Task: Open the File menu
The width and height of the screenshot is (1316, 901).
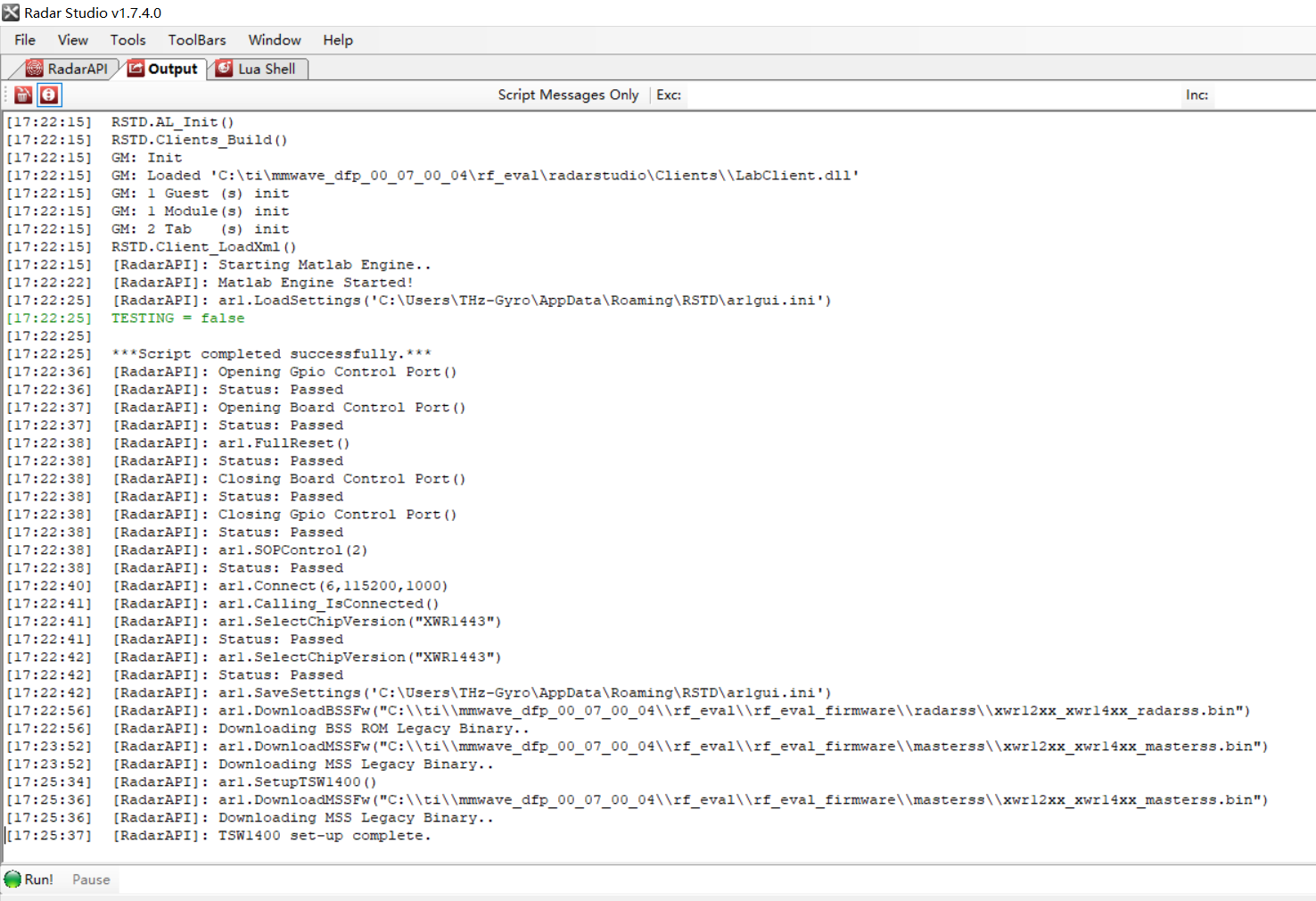Action: coord(25,40)
